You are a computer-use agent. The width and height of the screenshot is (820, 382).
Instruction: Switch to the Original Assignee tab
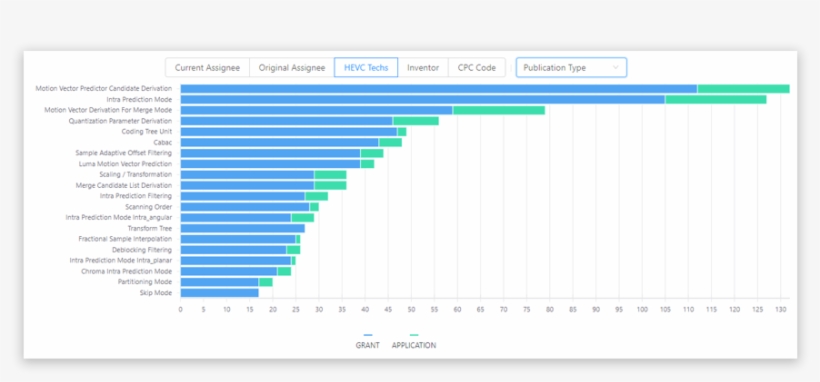(x=292, y=68)
